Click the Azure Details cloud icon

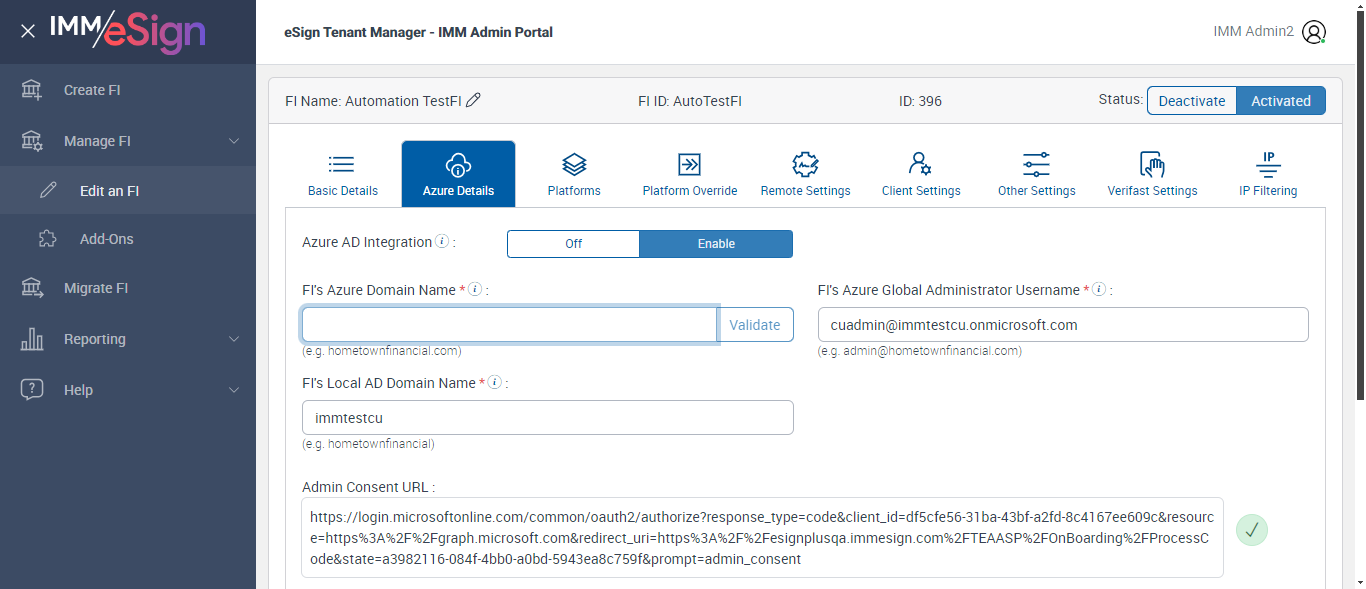pos(458,164)
